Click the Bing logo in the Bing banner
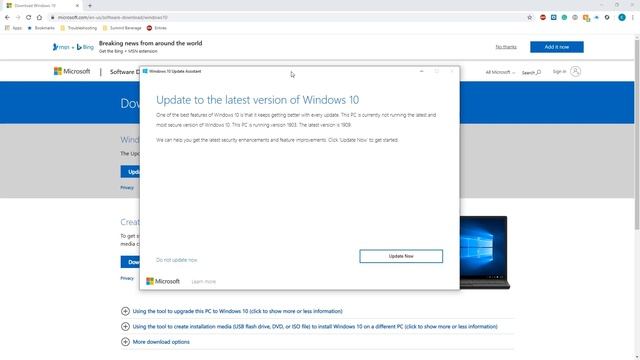 tap(85, 47)
